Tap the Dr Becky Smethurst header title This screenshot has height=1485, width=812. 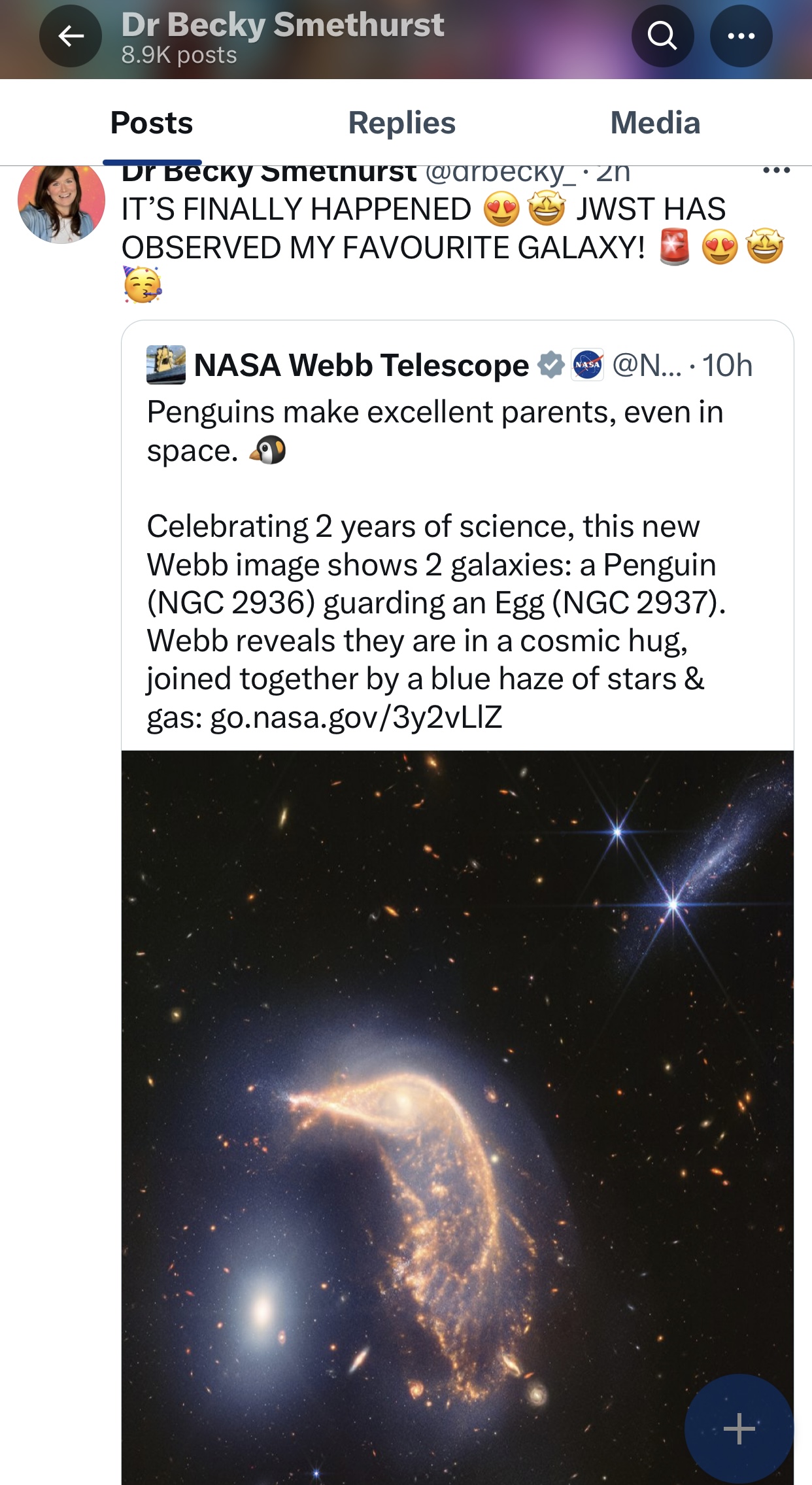click(x=282, y=25)
